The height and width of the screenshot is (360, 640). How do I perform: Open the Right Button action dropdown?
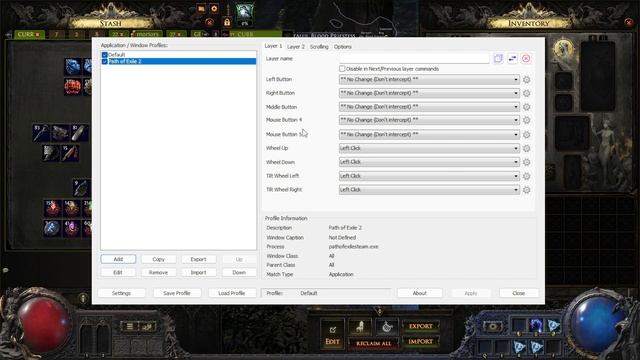tap(429, 93)
